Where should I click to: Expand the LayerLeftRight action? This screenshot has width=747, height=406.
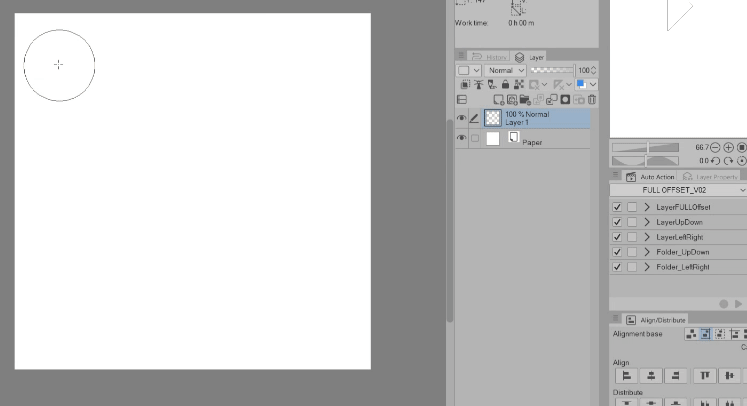[x=647, y=237]
